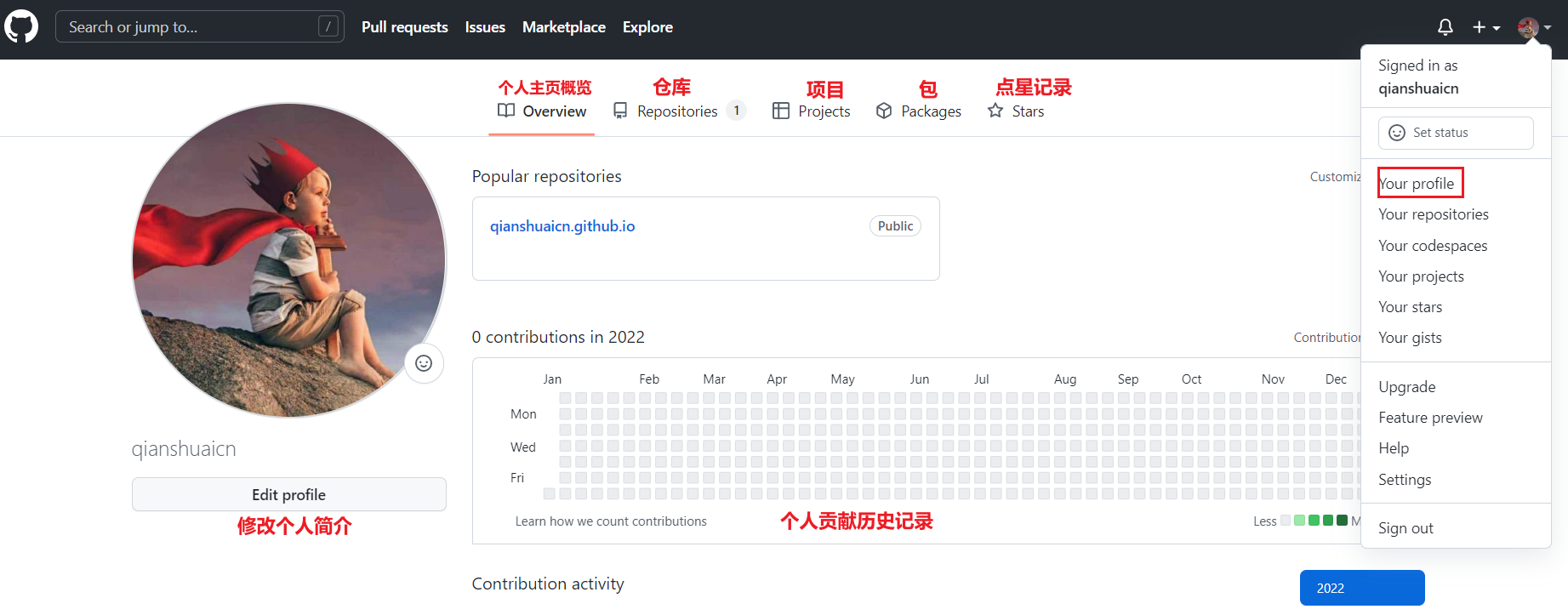Open the Projects tab
Image resolution: width=1568 pixels, height=615 pixels.
click(x=811, y=111)
